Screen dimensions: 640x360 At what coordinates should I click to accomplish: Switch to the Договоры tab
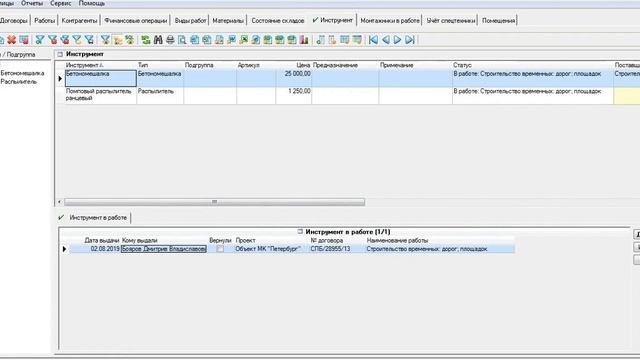tap(14, 20)
